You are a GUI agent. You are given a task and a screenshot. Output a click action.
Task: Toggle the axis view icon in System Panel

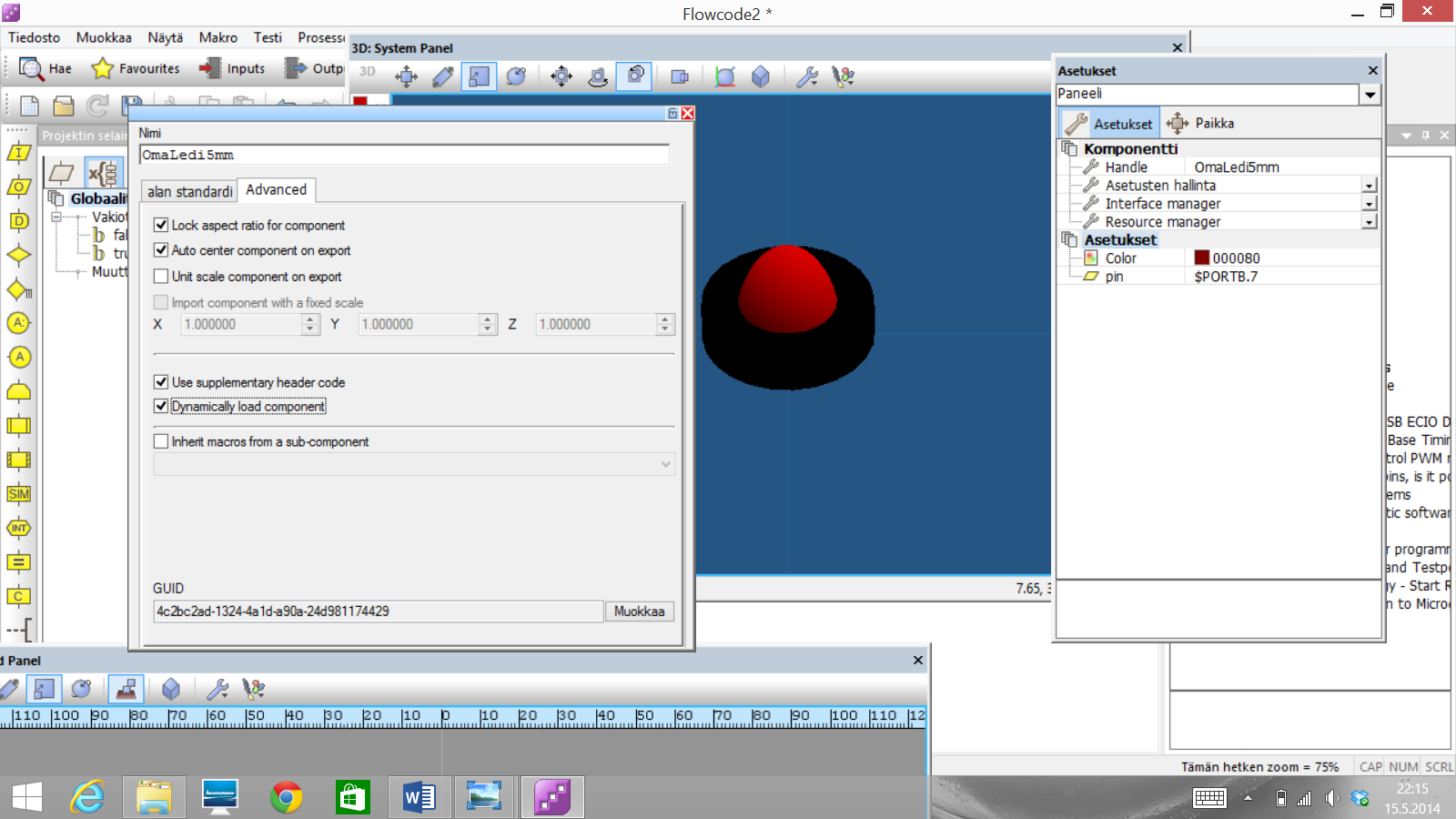point(724,77)
